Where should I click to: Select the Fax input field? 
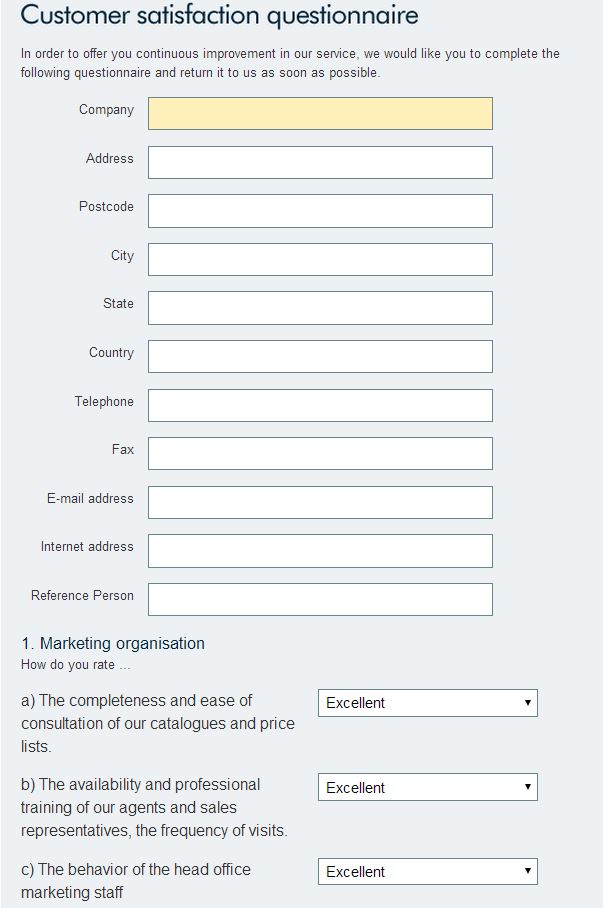(320, 453)
